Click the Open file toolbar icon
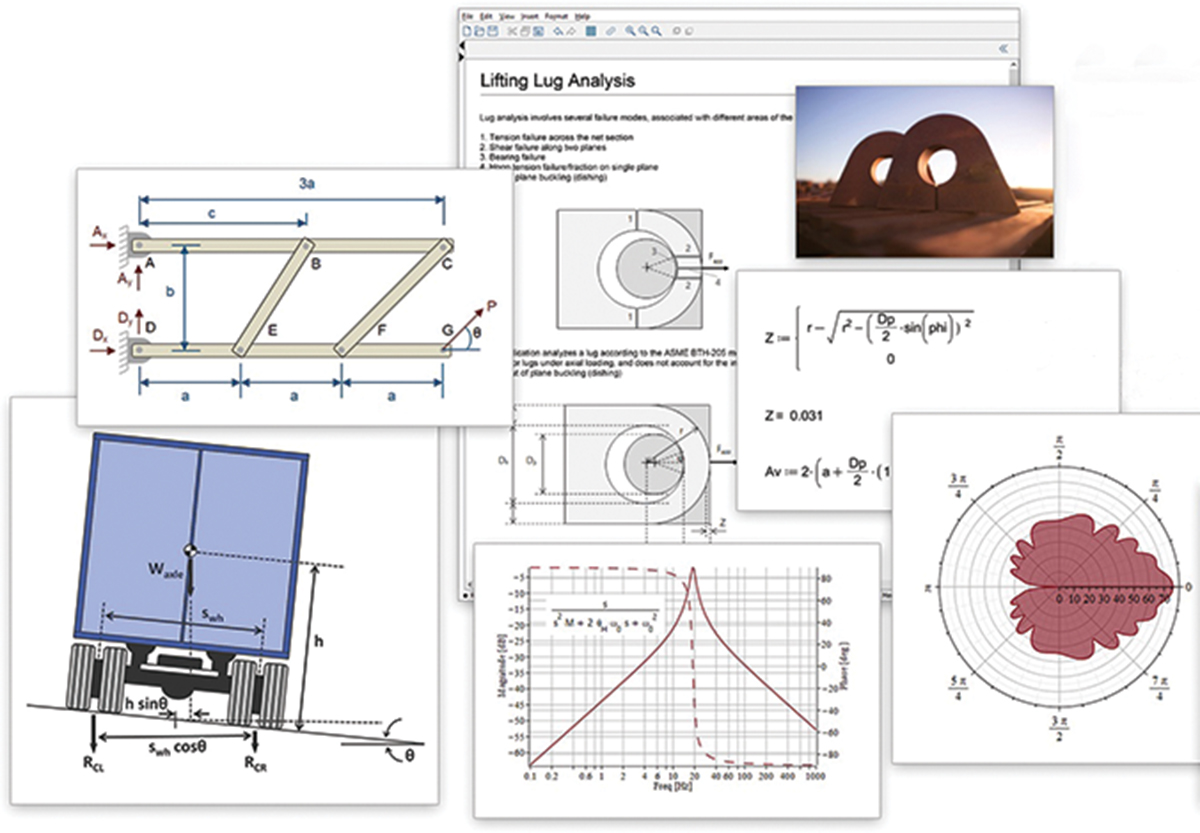Image resolution: width=1200 pixels, height=833 pixels. click(480, 31)
